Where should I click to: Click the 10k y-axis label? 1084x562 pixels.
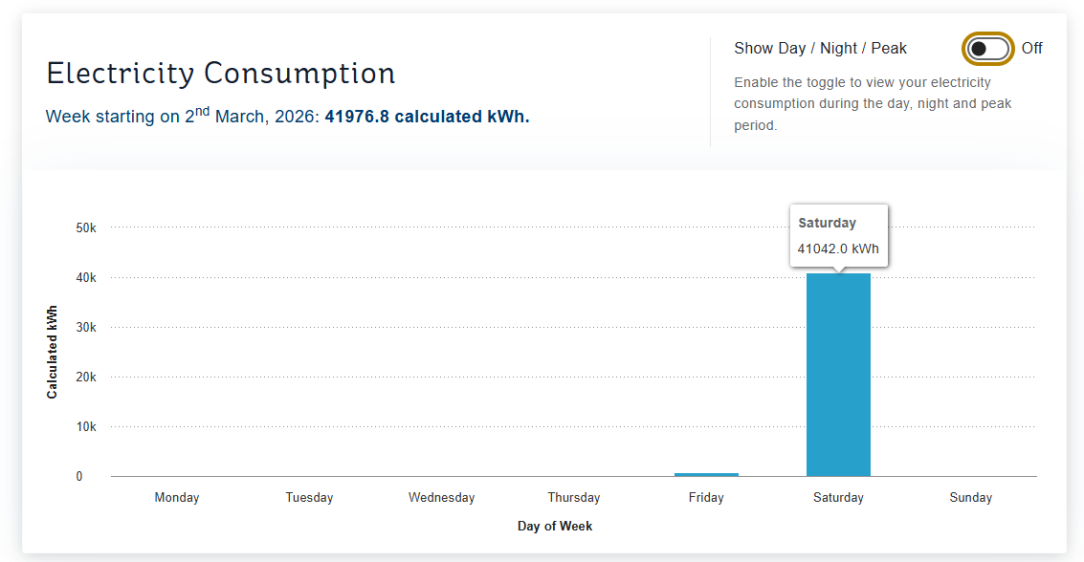pos(86,427)
